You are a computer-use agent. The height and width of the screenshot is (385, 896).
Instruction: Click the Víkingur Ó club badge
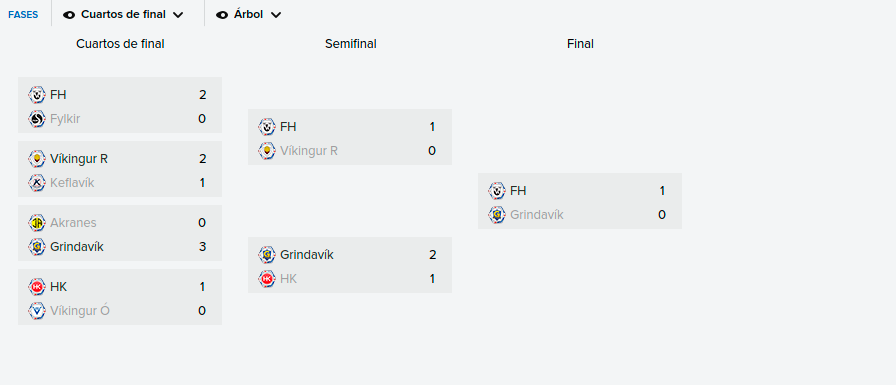[x=37, y=311]
